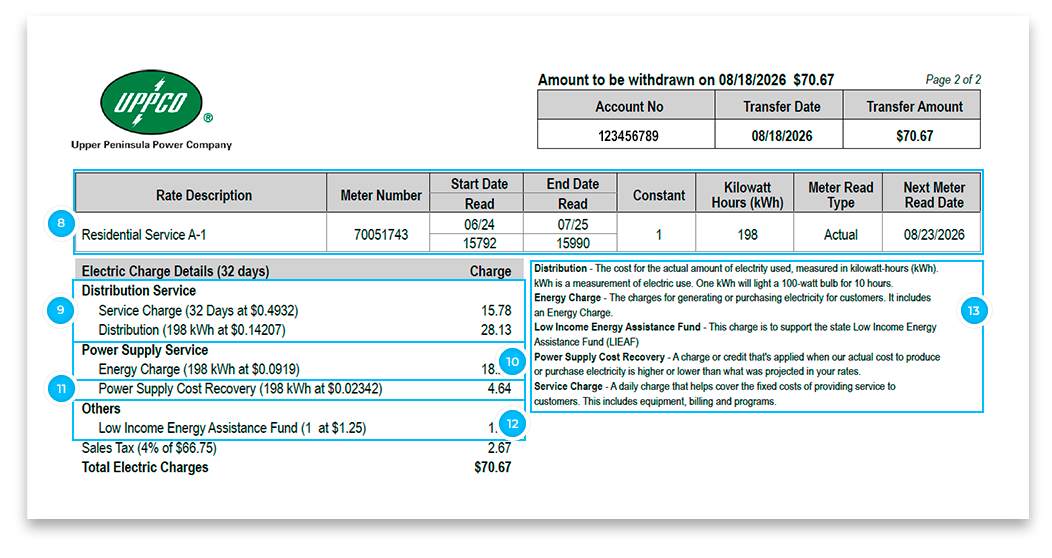Select the 'Sales Tax (4% of $66.75)' line
Viewport: 1052px width, 558px height.
(x=149, y=447)
